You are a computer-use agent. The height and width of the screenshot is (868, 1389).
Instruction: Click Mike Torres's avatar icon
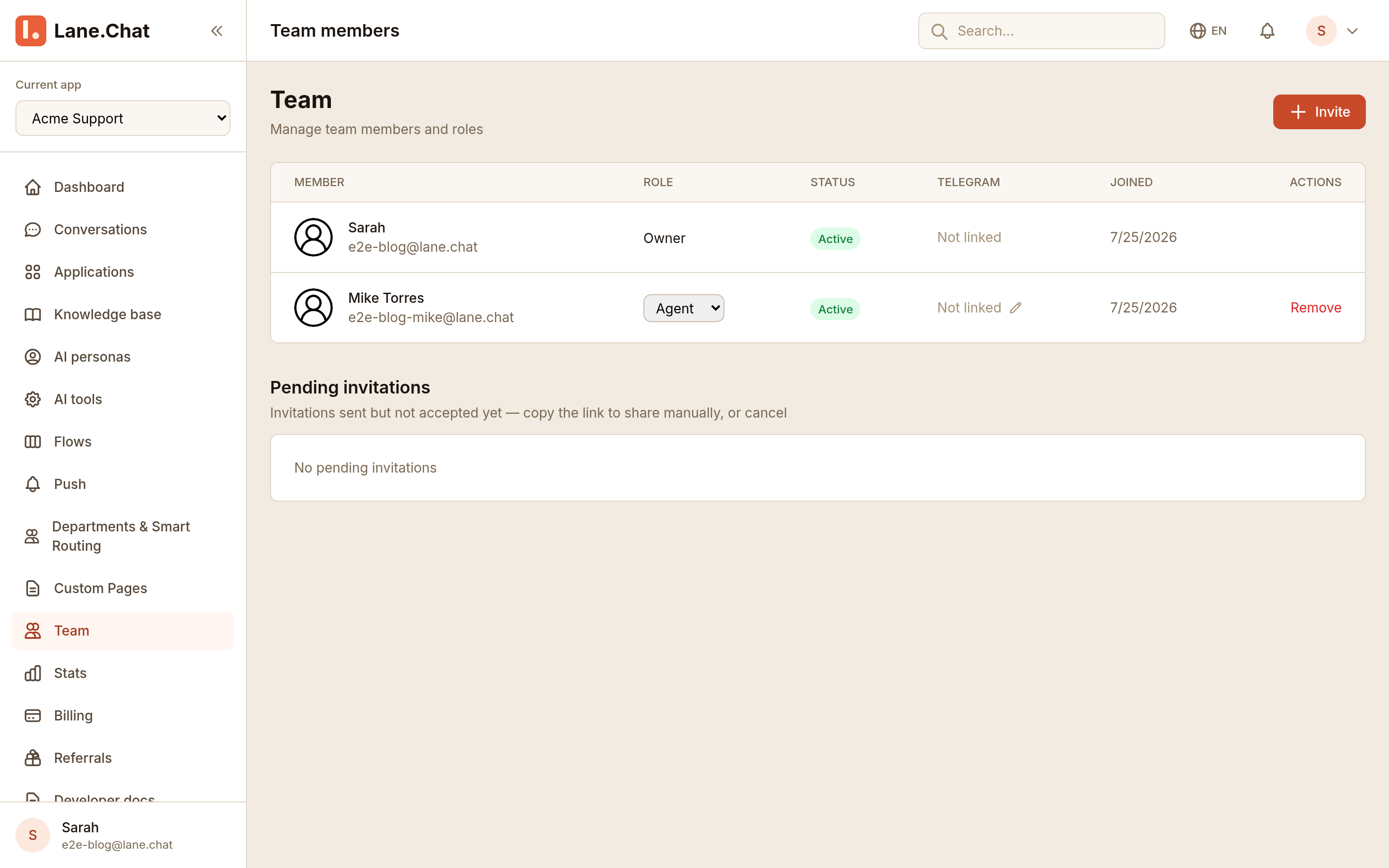313,308
